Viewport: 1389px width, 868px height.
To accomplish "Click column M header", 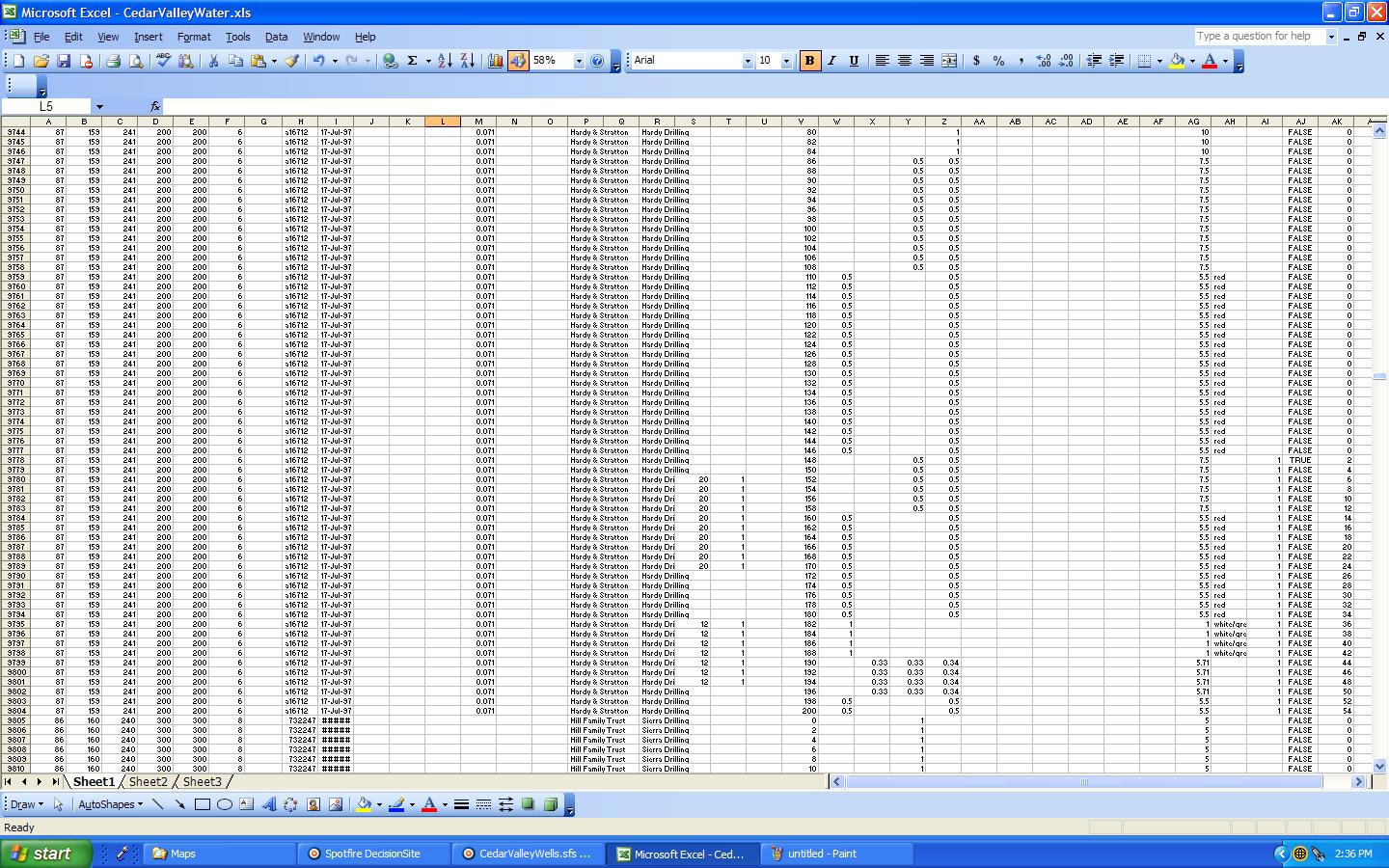I will [478, 122].
